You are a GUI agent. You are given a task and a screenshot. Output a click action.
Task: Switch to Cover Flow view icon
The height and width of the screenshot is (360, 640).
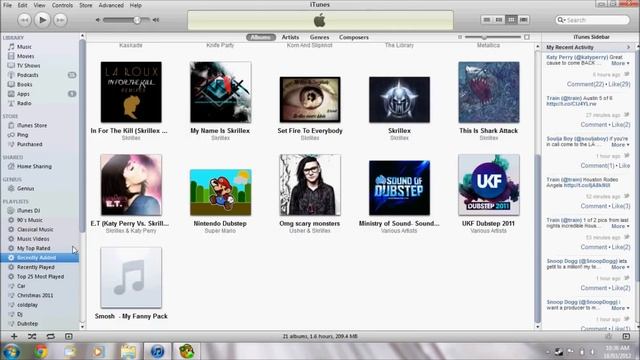(524, 20)
